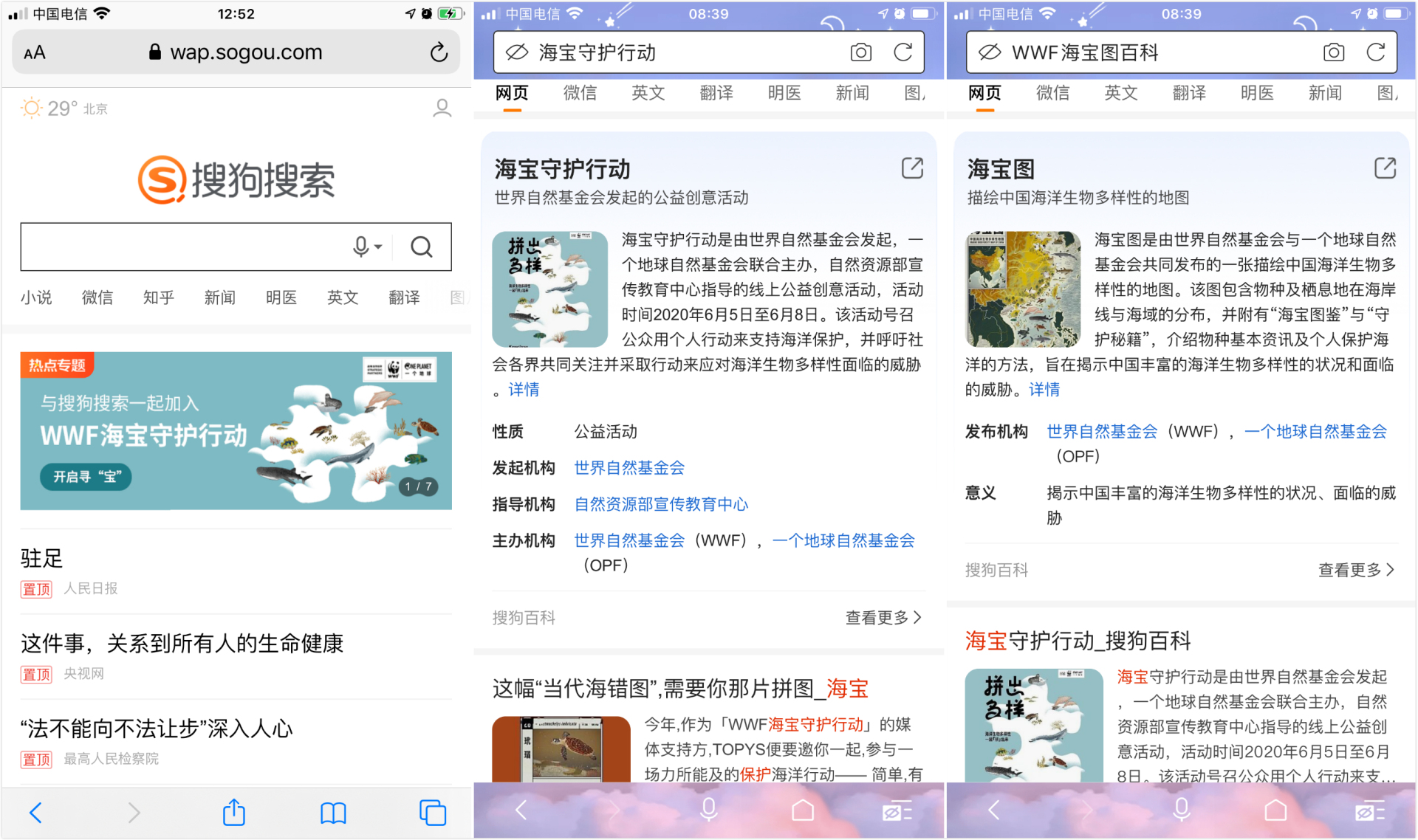Switch to 微信 tab in 海宝守护行动 results
Image resolution: width=1418 pixels, height=840 pixels.
[x=580, y=93]
